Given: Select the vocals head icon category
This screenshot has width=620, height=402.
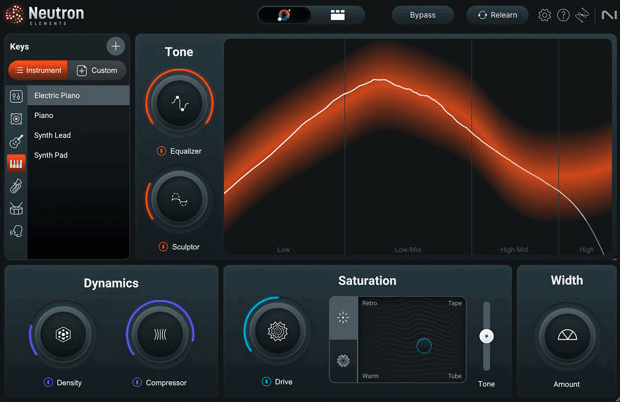Looking at the screenshot, I should click(16, 231).
